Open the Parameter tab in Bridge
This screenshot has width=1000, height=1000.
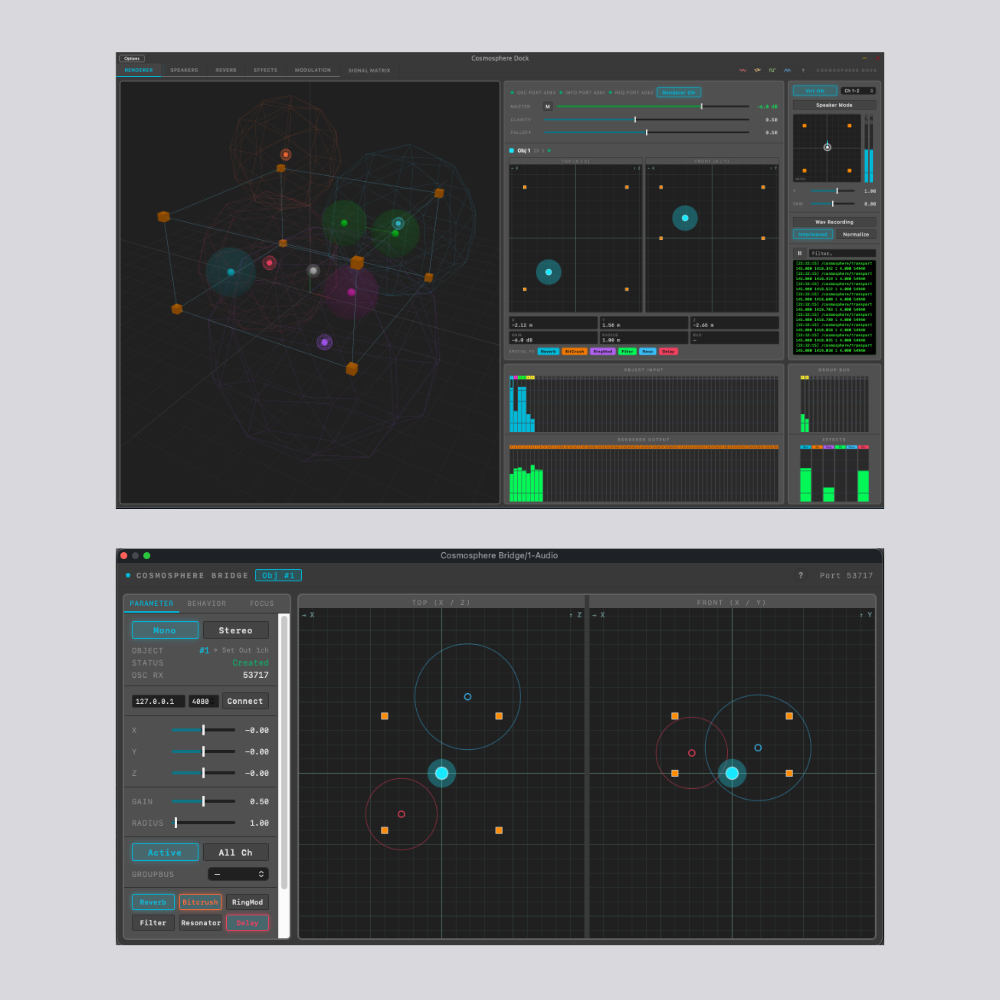[x=151, y=603]
